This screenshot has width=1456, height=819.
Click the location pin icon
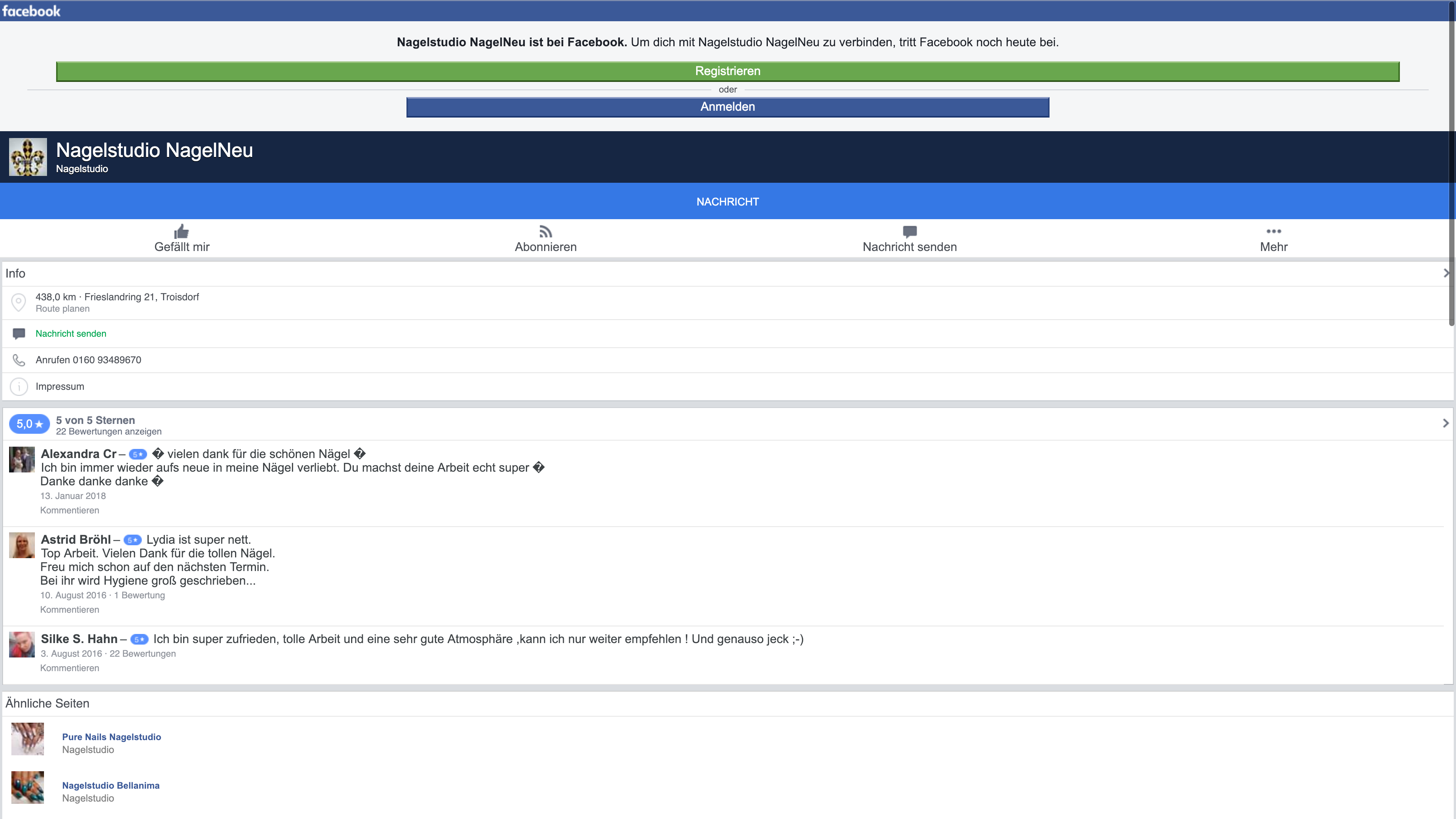19,303
